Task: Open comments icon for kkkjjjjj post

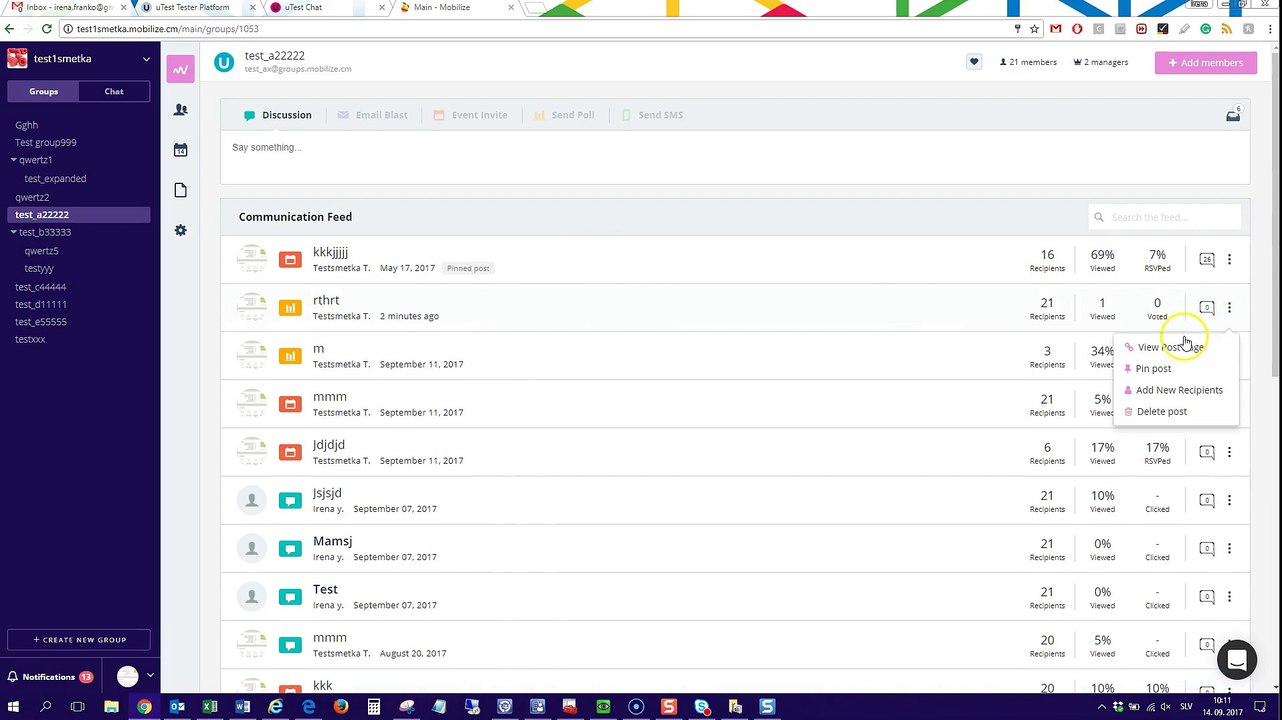Action: point(1207,259)
